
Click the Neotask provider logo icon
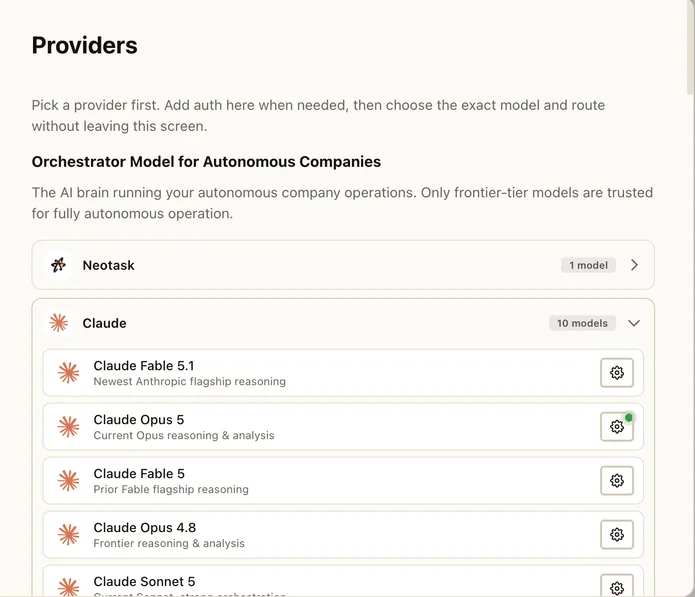[59, 265]
